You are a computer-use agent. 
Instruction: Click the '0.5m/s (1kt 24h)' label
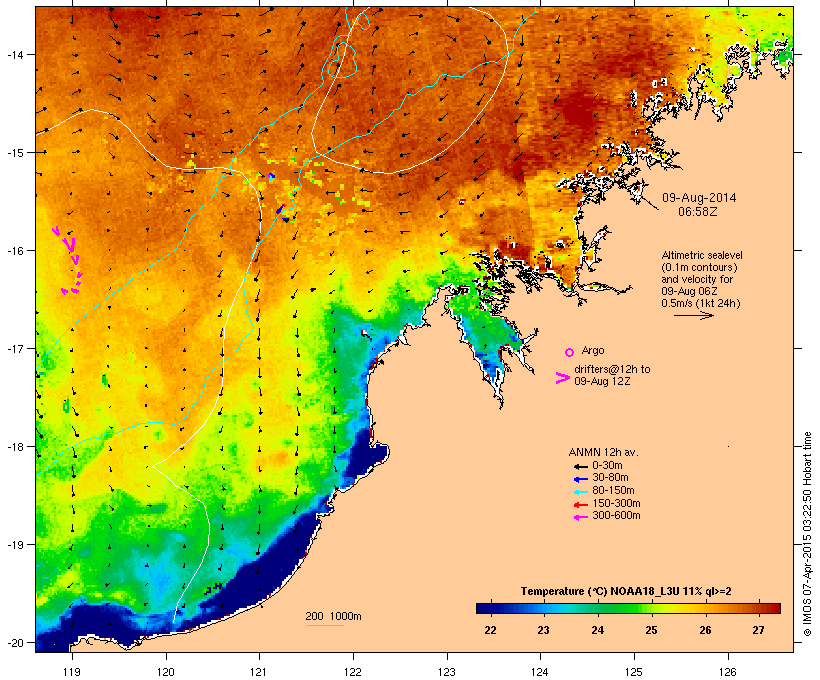point(701,303)
